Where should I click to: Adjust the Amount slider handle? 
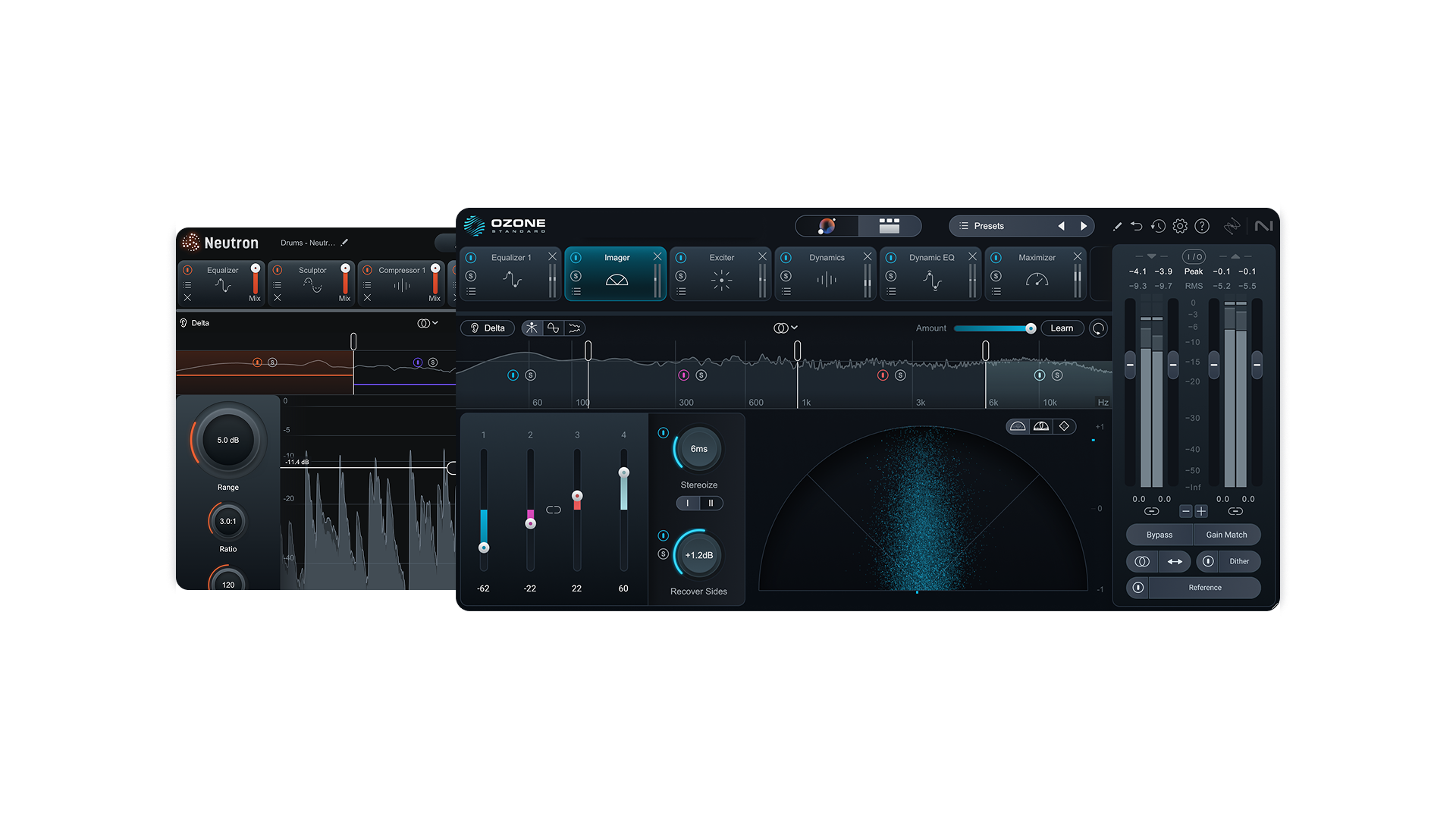(1031, 328)
